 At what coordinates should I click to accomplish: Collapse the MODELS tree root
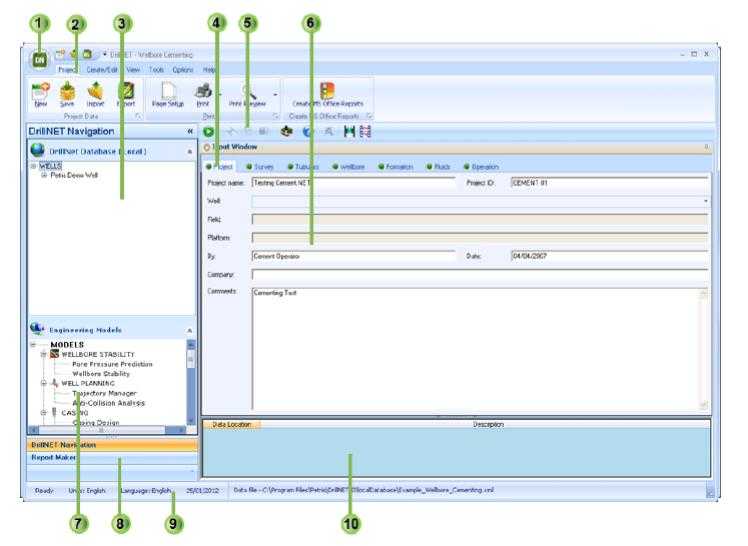(33, 344)
